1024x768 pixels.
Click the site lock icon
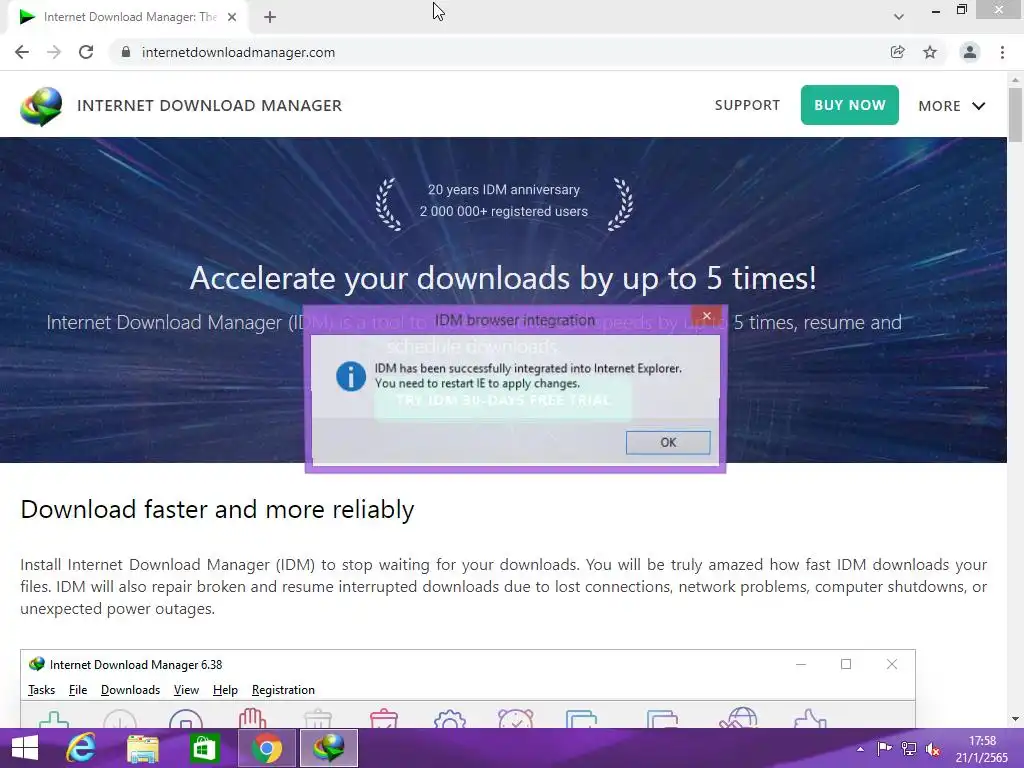(125, 52)
